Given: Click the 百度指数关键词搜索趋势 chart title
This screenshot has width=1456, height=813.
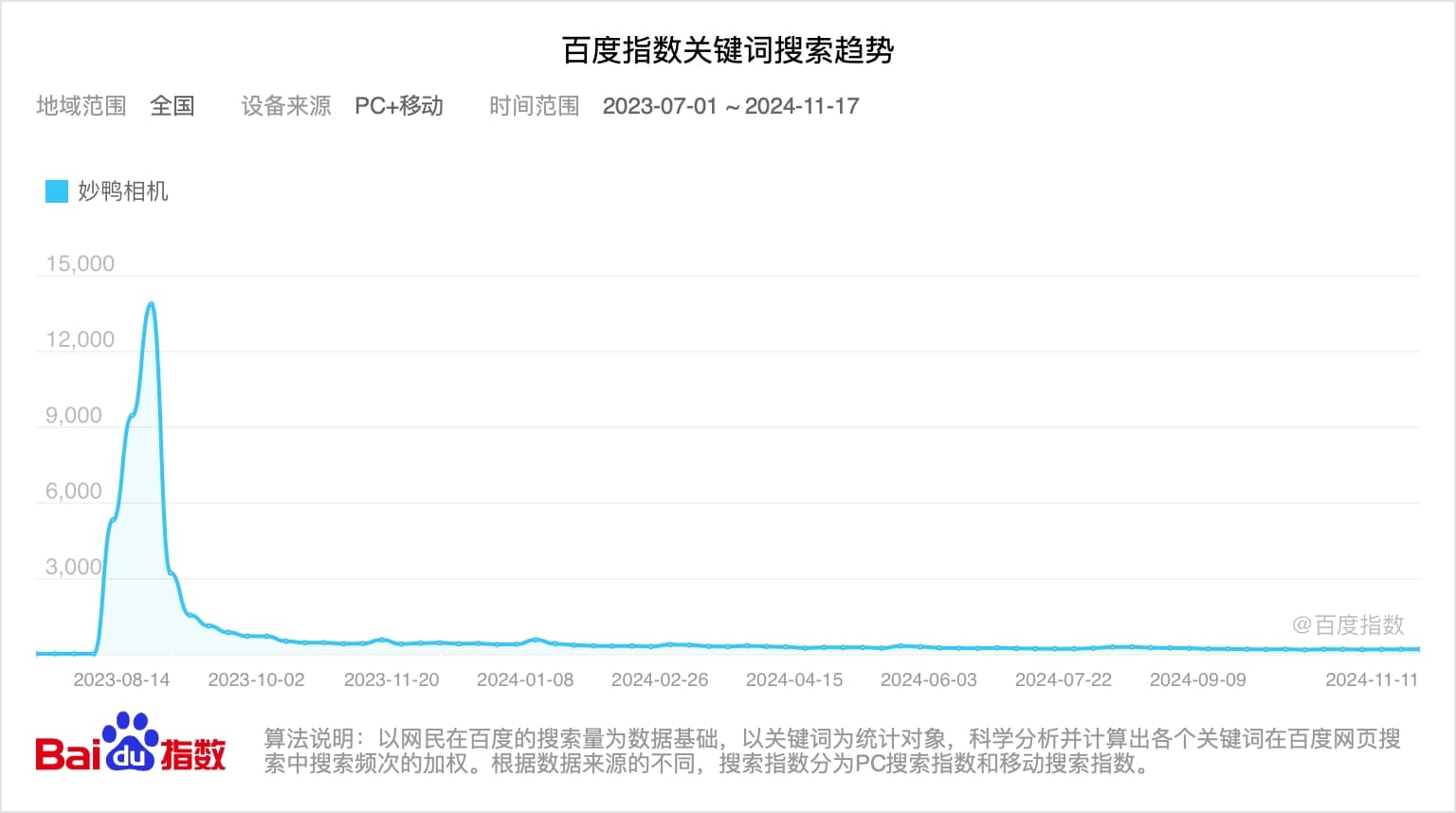Looking at the screenshot, I should point(728,50).
